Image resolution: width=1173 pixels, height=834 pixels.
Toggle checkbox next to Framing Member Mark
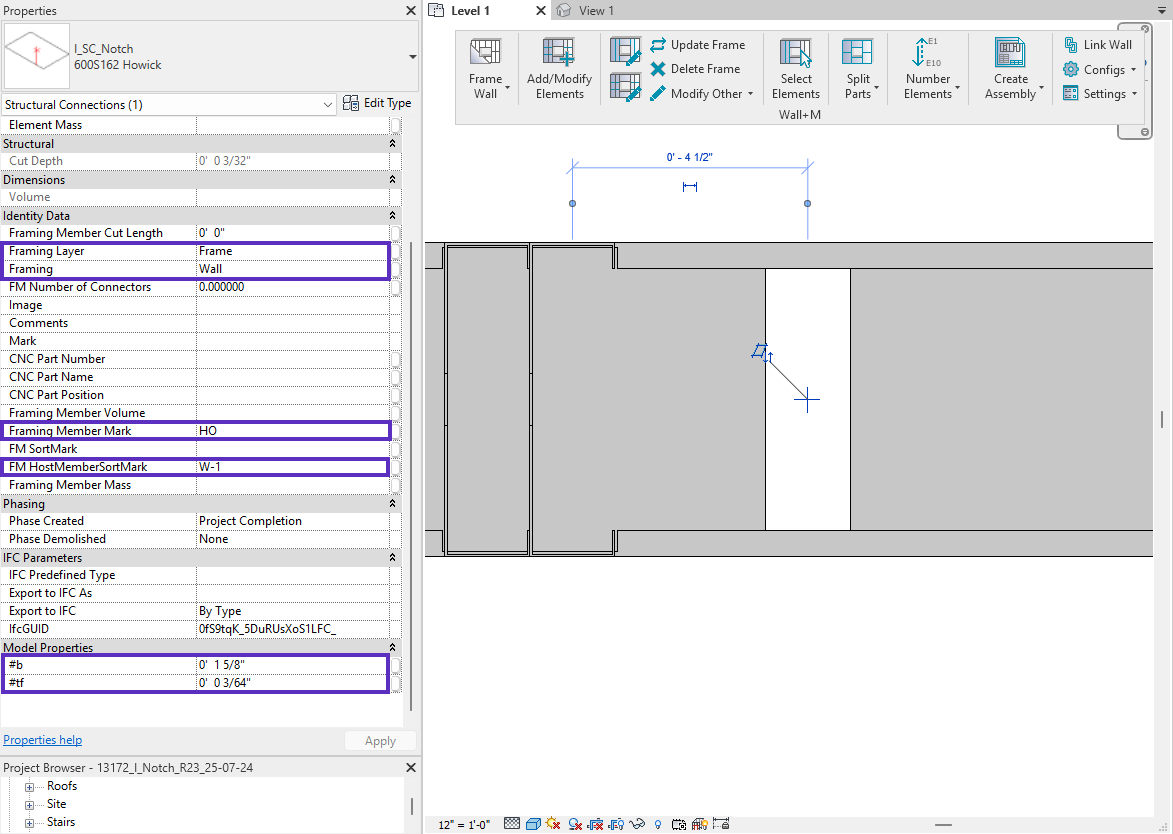(x=395, y=431)
